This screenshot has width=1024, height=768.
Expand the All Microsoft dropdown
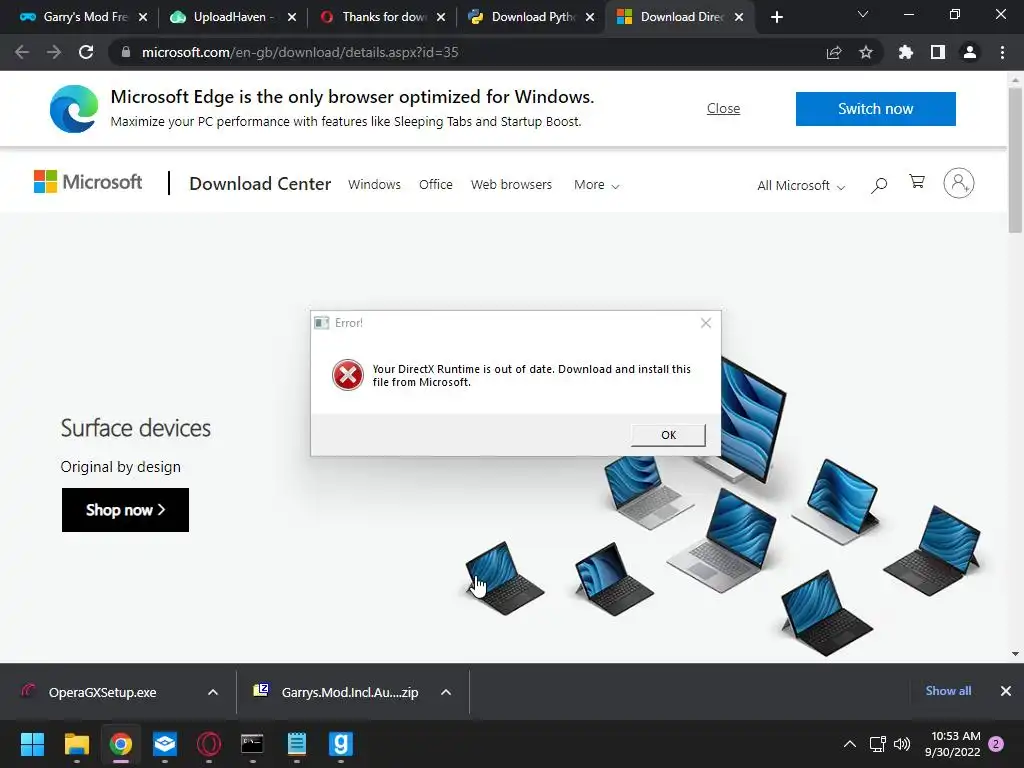[801, 185]
